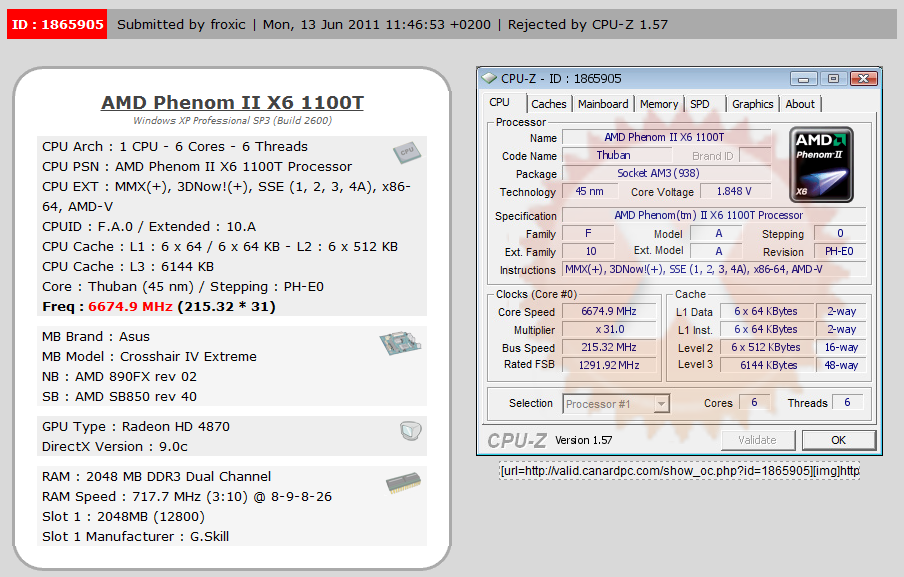Click the RAM stick icon beside RAM row

point(403,484)
